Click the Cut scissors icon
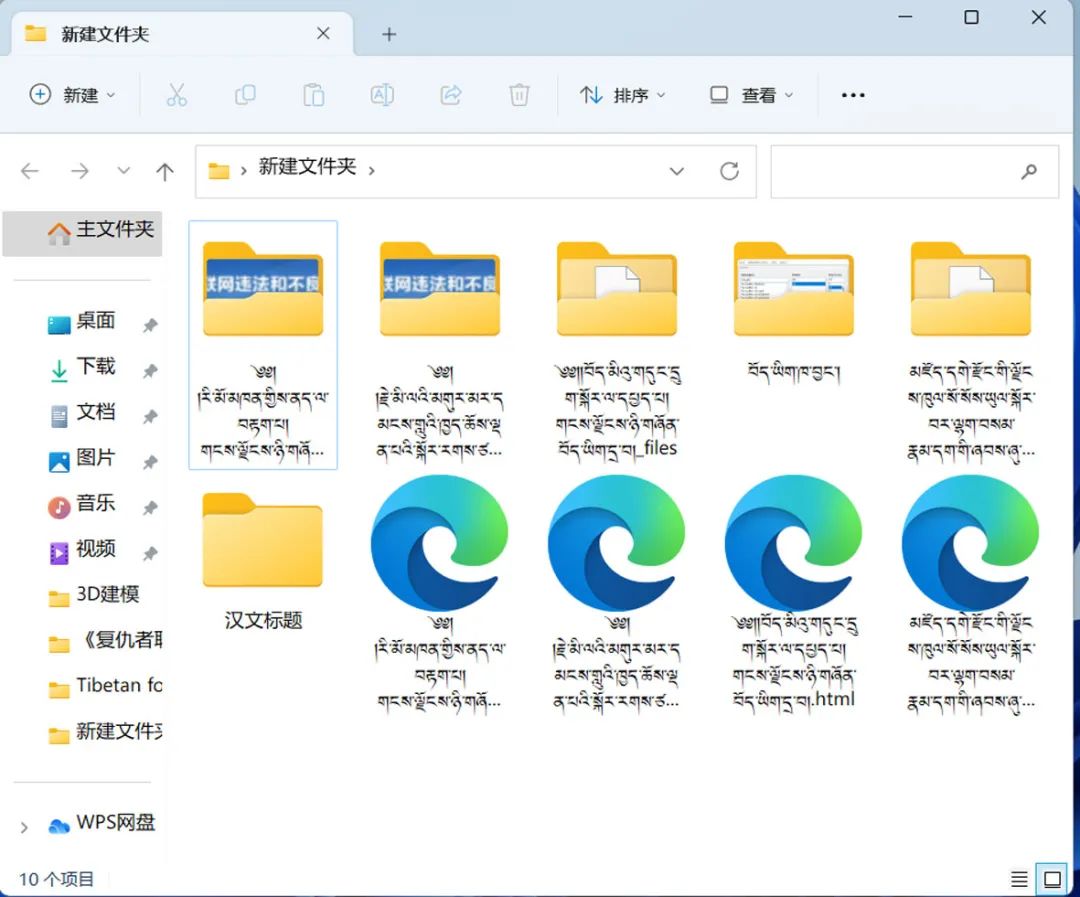1080x897 pixels. tap(176, 95)
